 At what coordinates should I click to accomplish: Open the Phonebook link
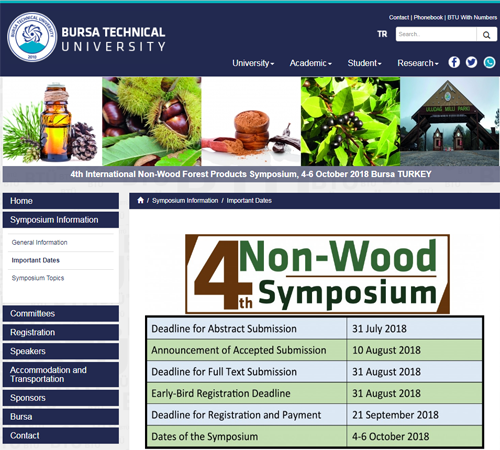pyautogui.click(x=428, y=17)
